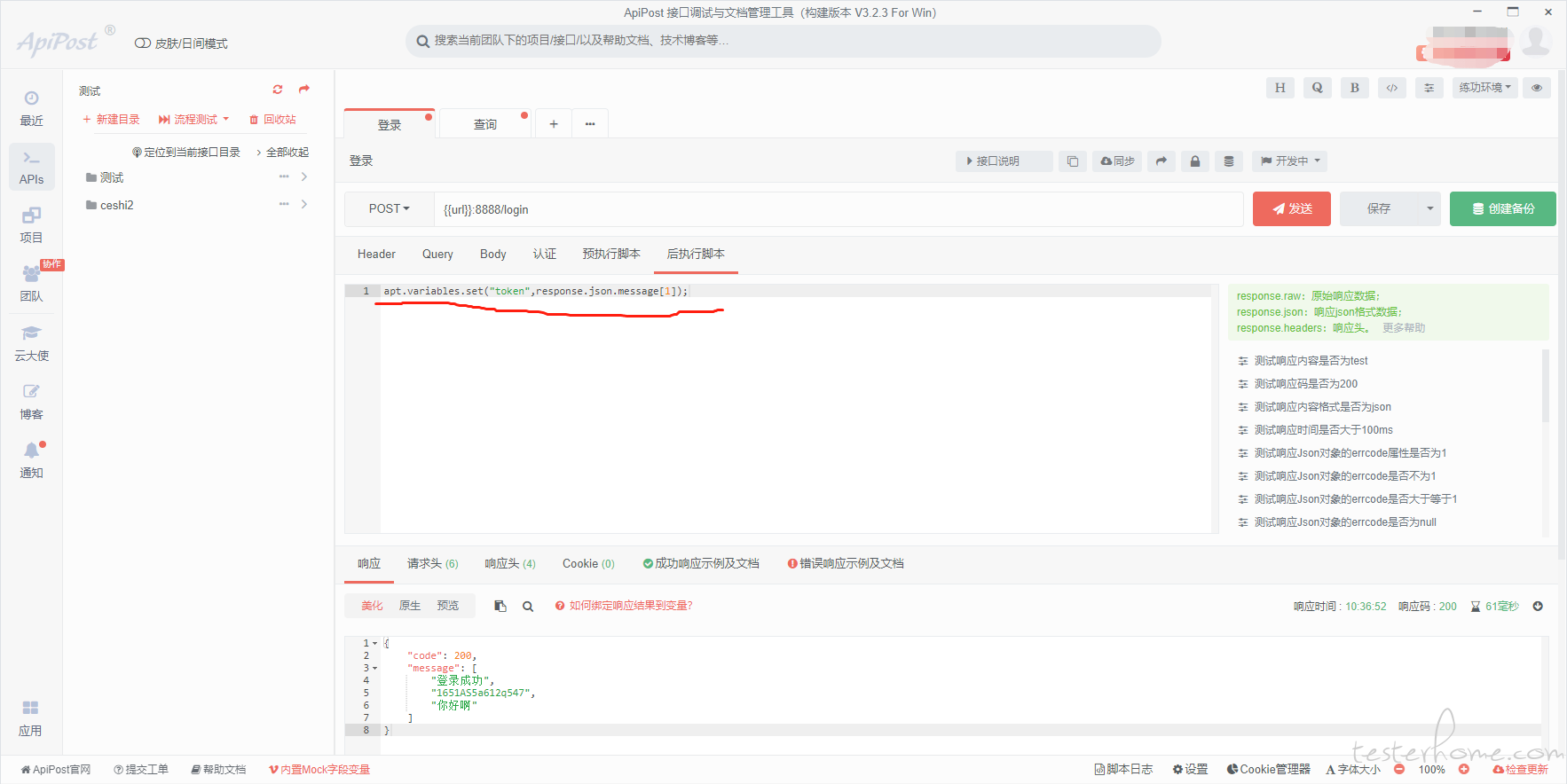Open the Header tab
Screen dimensions: 1567x784
pos(376,255)
